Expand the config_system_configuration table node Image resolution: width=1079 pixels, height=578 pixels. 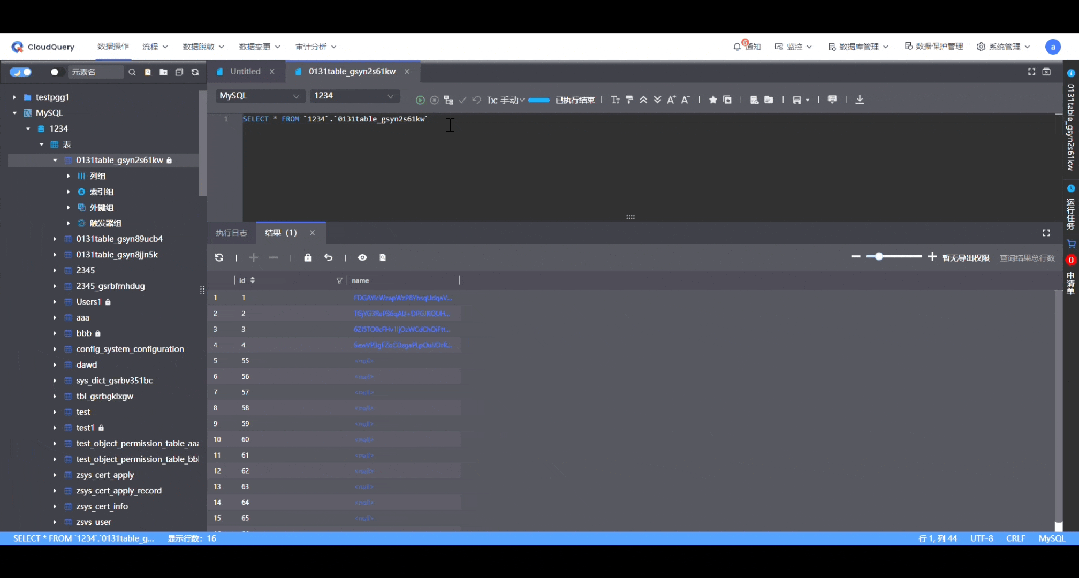click(x=56, y=349)
